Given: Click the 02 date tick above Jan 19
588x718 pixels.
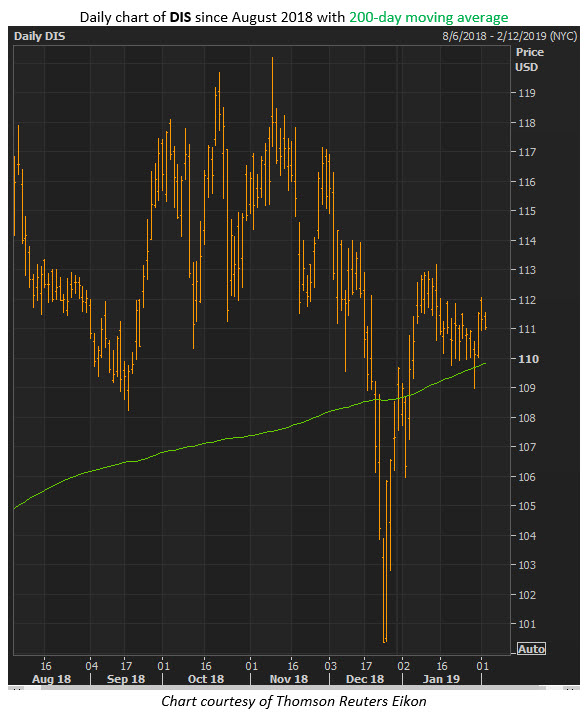Looking at the screenshot, I should (x=403, y=666).
